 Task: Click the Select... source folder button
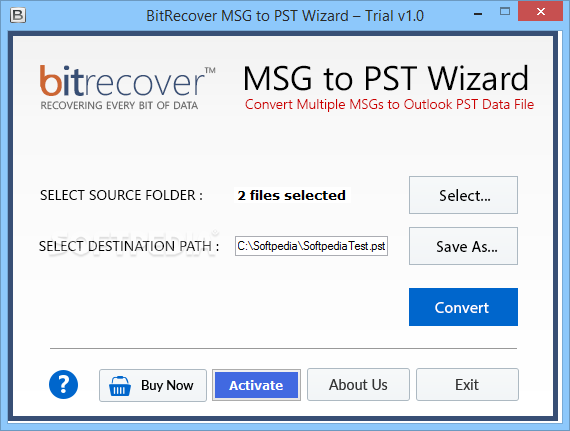(x=463, y=195)
